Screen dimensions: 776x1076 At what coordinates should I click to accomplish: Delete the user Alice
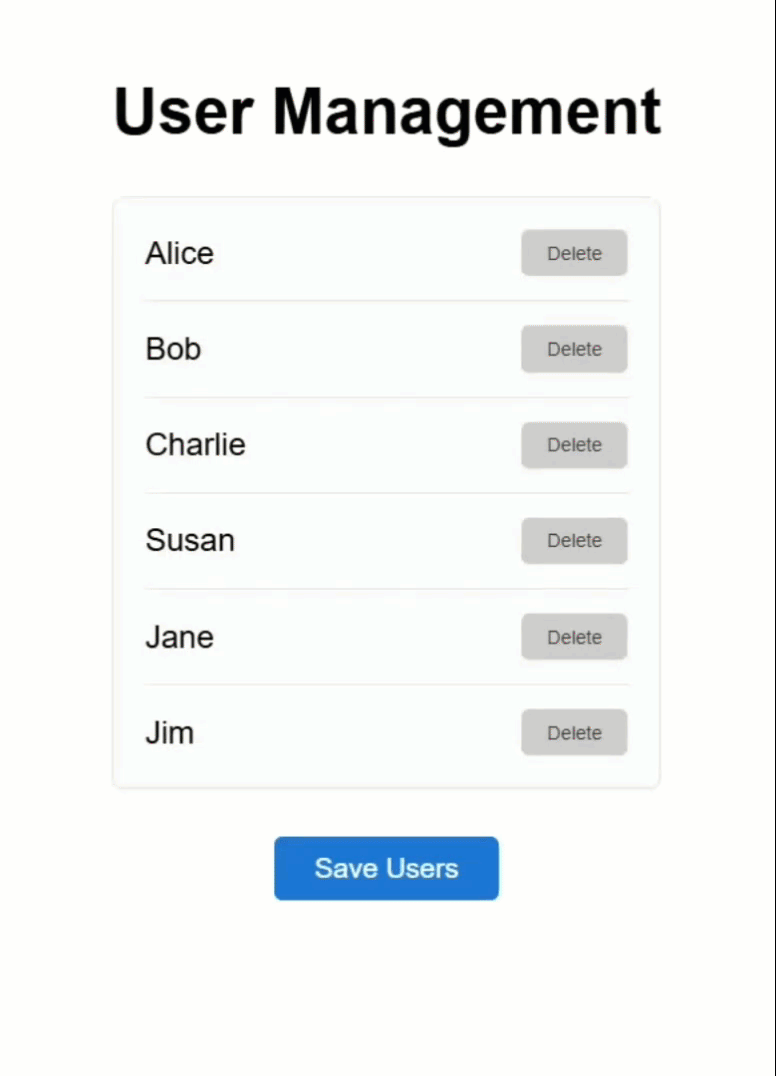[x=574, y=253]
